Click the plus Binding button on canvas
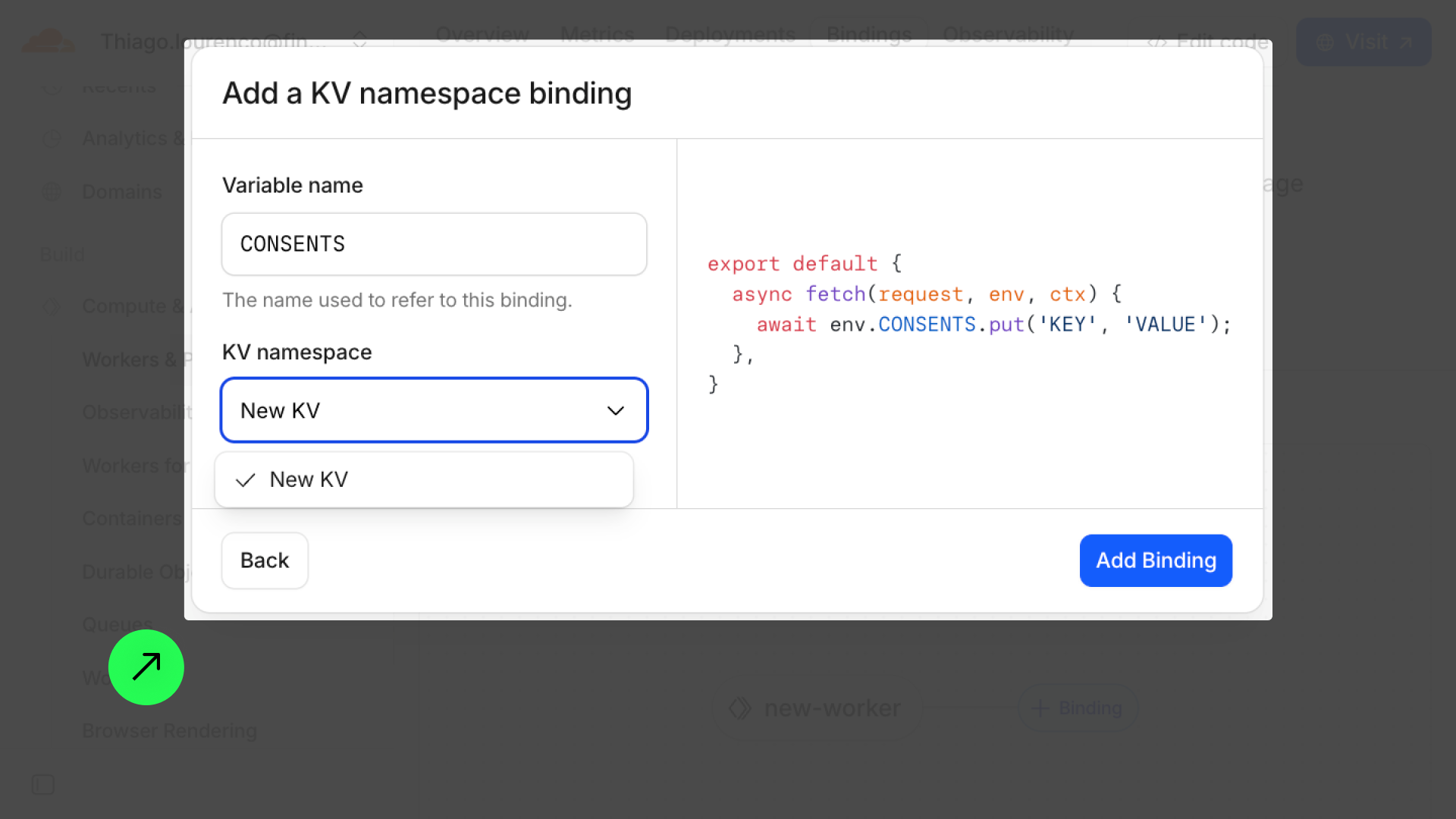This screenshot has height=819, width=1456. [x=1078, y=708]
